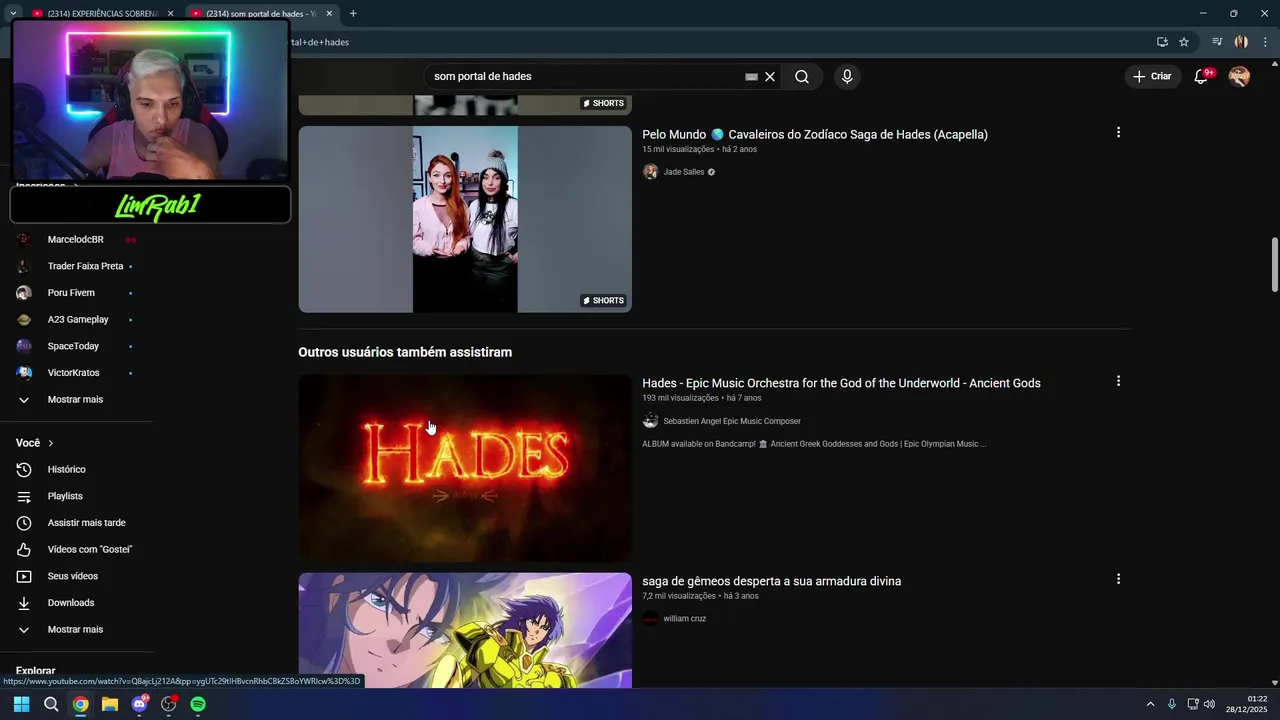Close the som portal de hades tab
The height and width of the screenshot is (720, 1280).
pos(328,14)
